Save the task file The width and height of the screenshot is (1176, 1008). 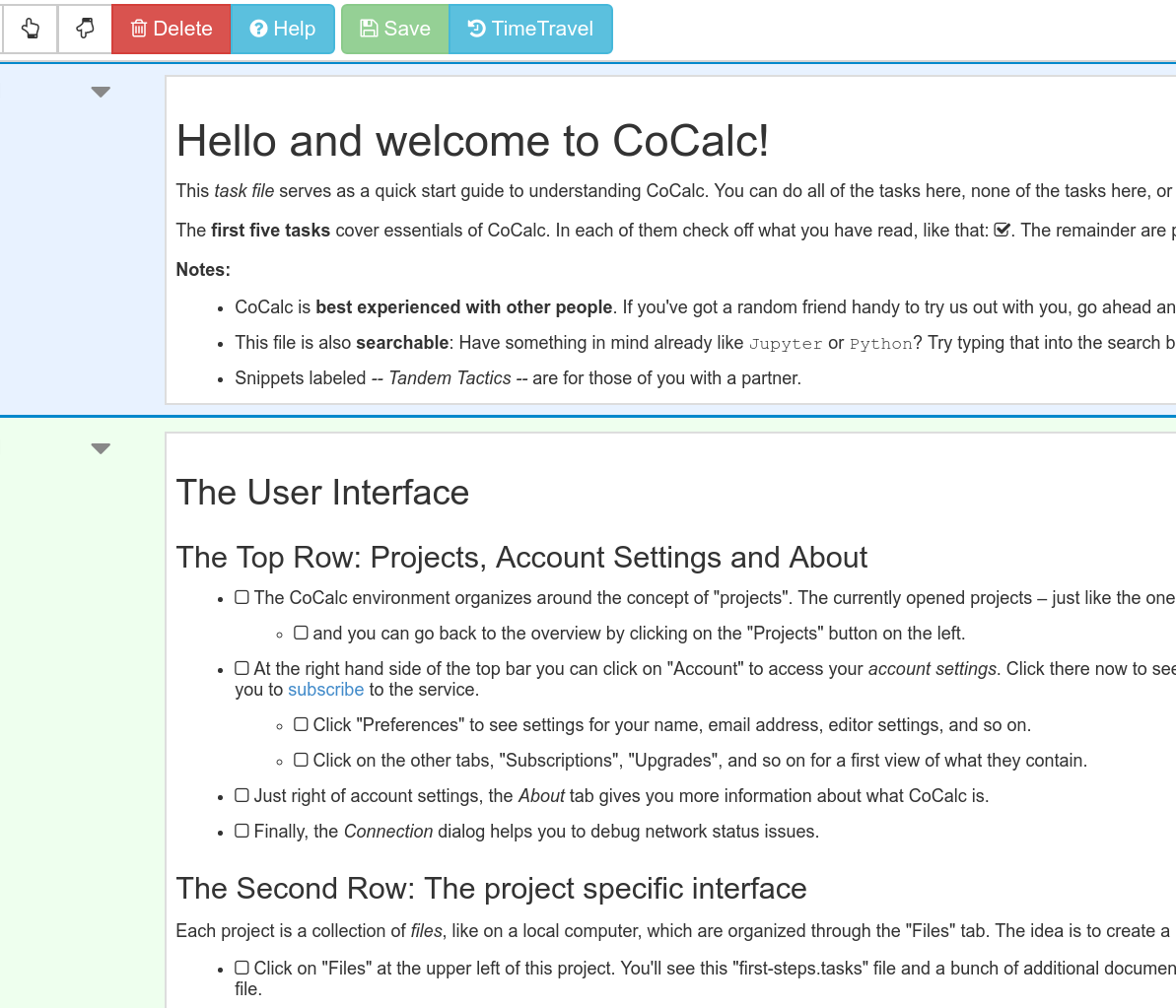coord(395,29)
